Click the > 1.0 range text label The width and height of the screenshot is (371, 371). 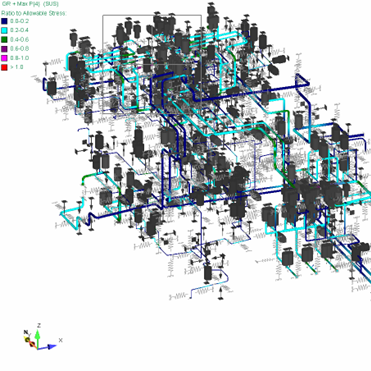tap(17, 67)
